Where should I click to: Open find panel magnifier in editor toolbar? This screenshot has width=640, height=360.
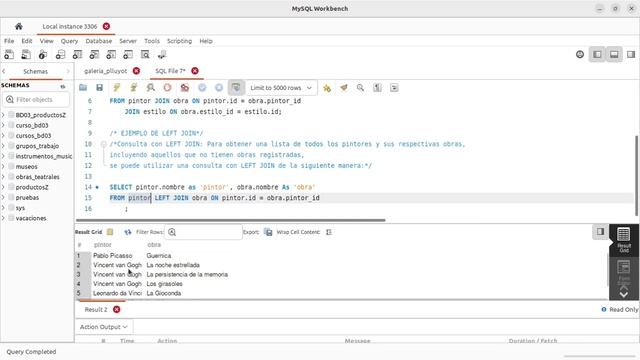pos(360,88)
